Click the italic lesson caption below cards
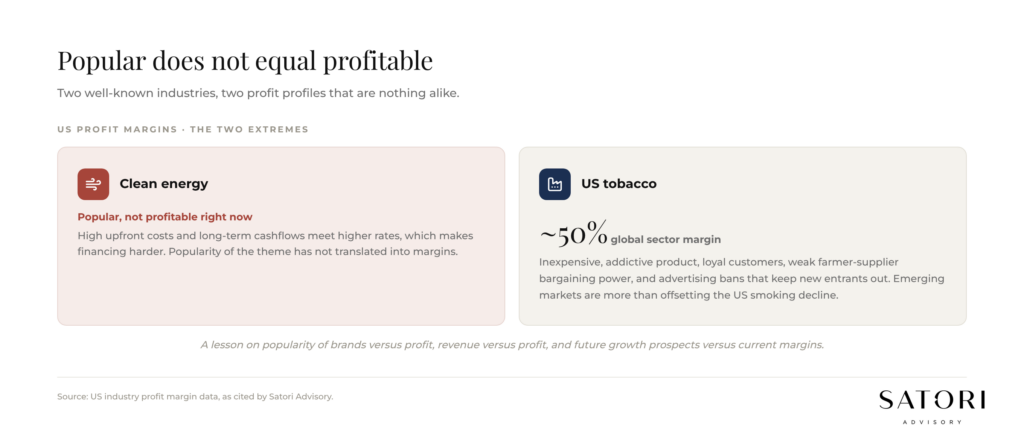Image resolution: width=1024 pixels, height=437 pixels. pyautogui.click(x=512, y=344)
